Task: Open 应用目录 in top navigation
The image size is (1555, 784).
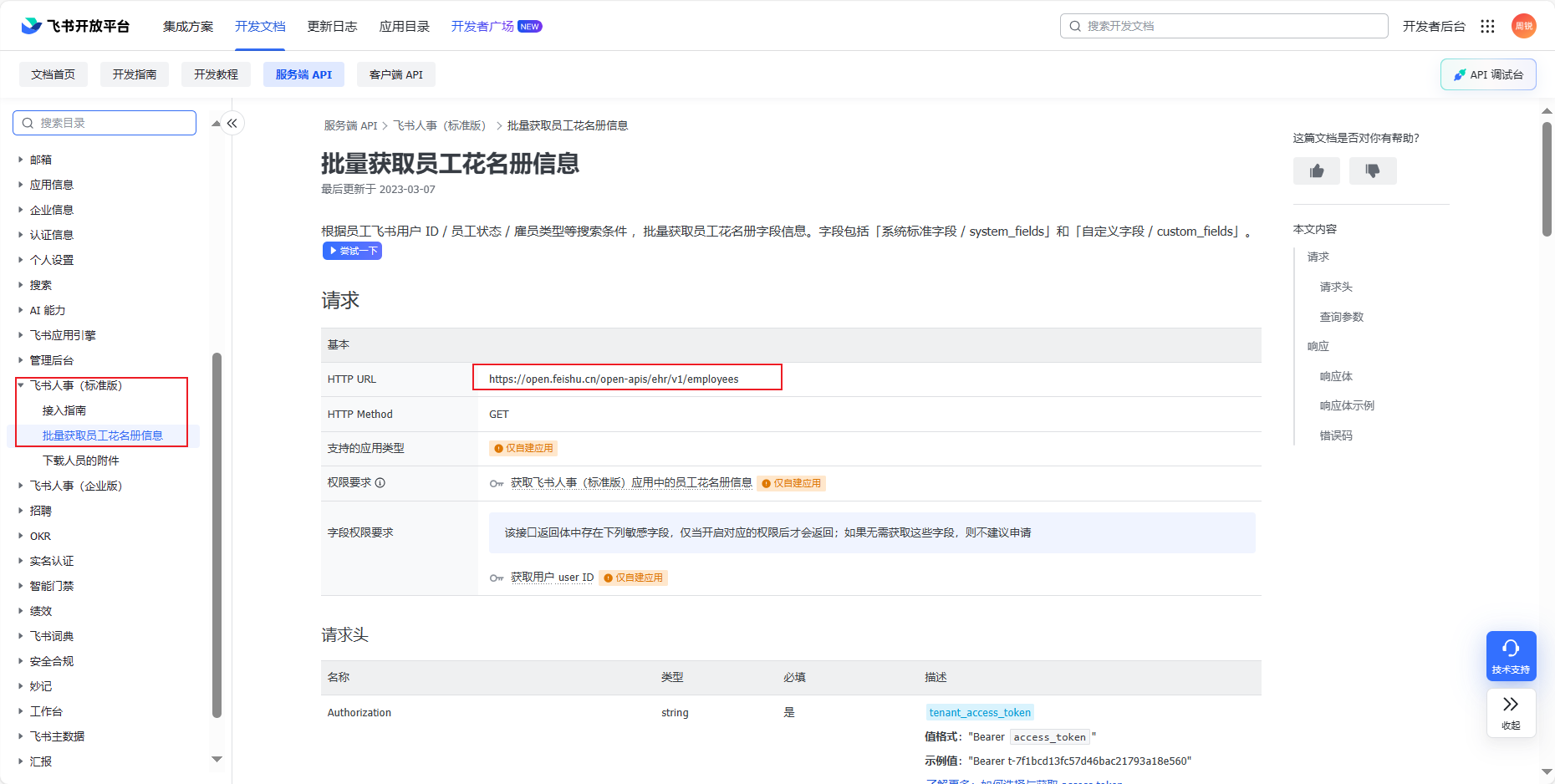Action: point(405,26)
